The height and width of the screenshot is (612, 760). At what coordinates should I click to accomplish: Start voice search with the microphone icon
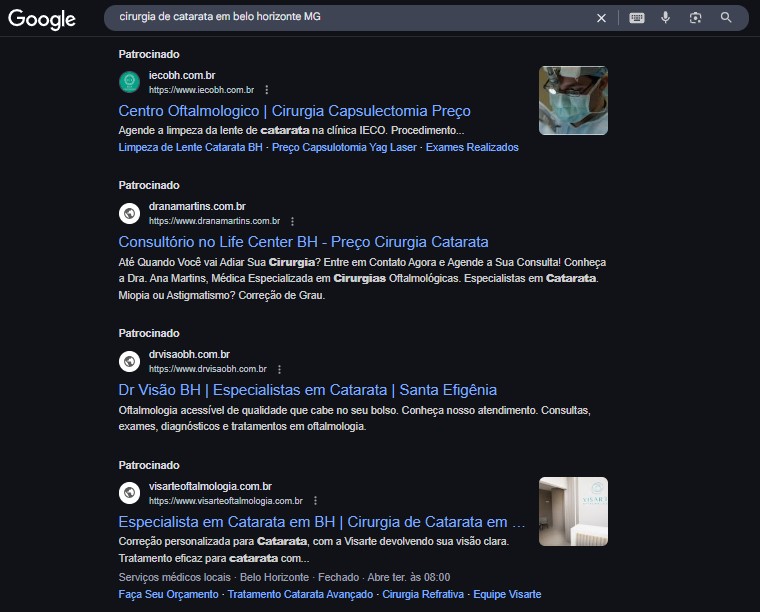click(665, 17)
